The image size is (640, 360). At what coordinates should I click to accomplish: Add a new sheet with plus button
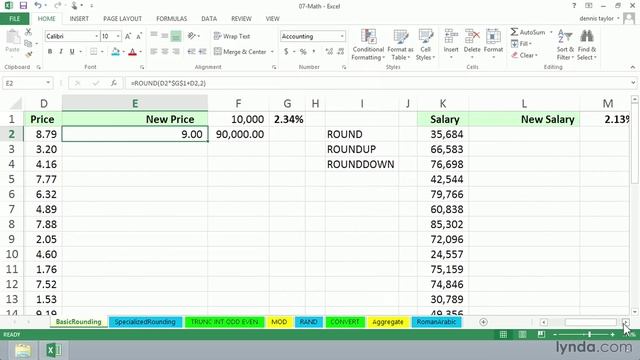click(483, 322)
